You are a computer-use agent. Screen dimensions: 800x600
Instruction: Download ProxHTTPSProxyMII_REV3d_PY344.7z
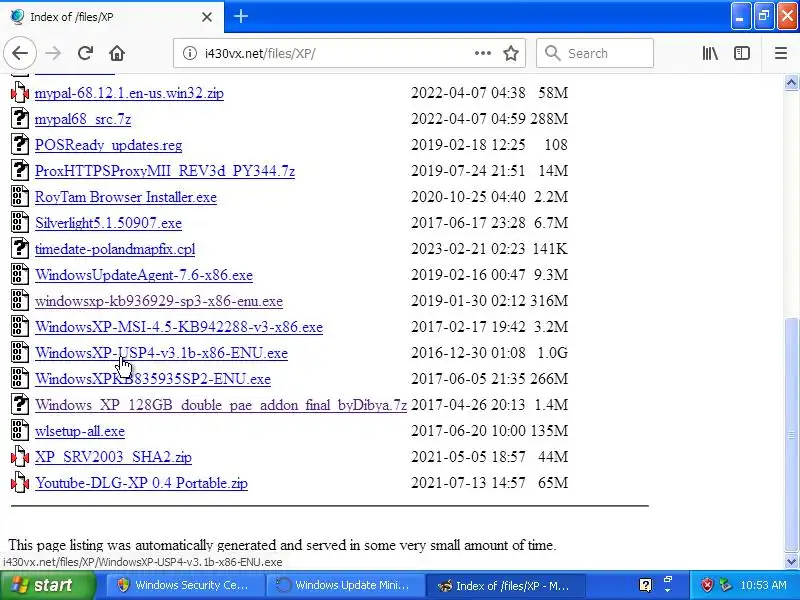click(165, 171)
